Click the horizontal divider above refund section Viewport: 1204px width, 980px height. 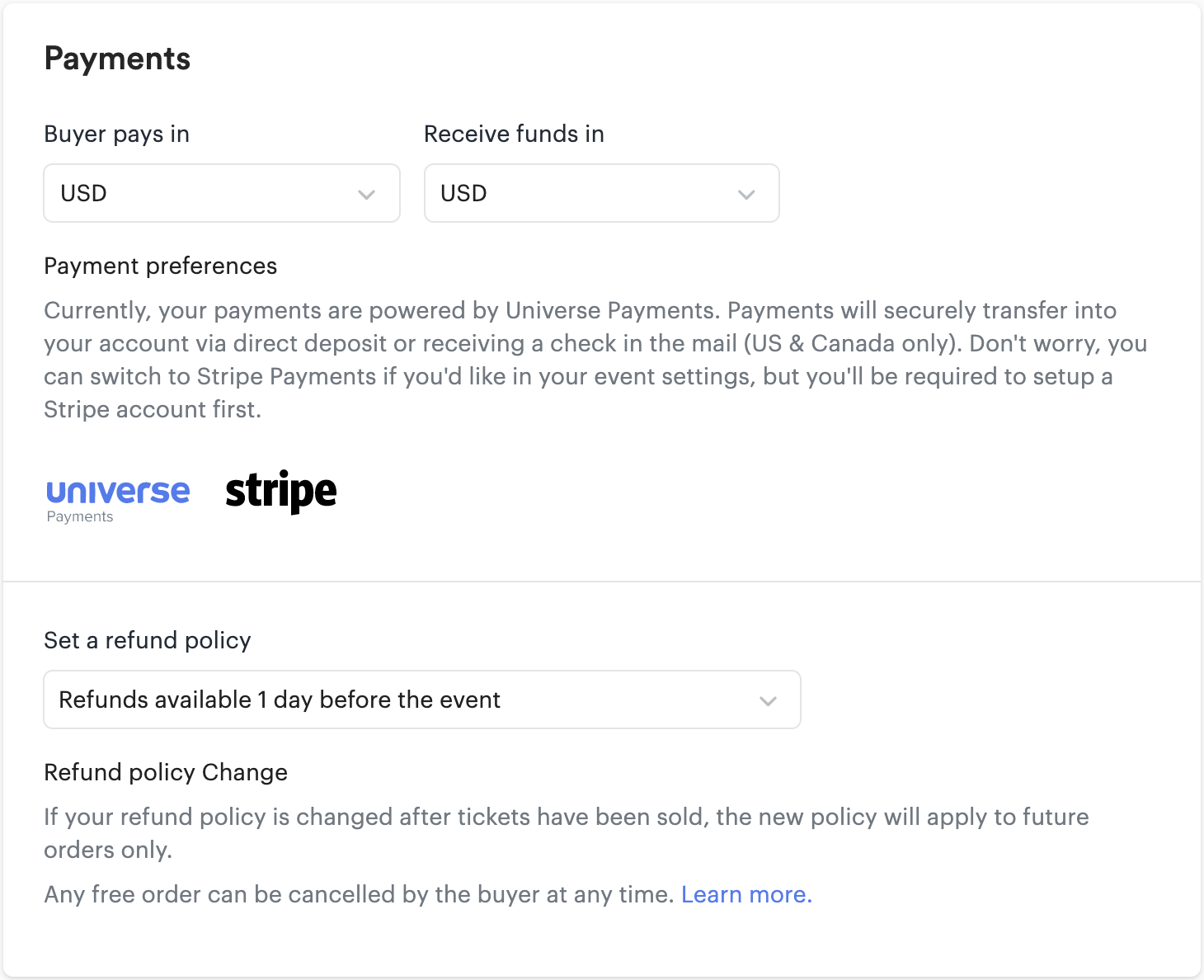coord(602,582)
